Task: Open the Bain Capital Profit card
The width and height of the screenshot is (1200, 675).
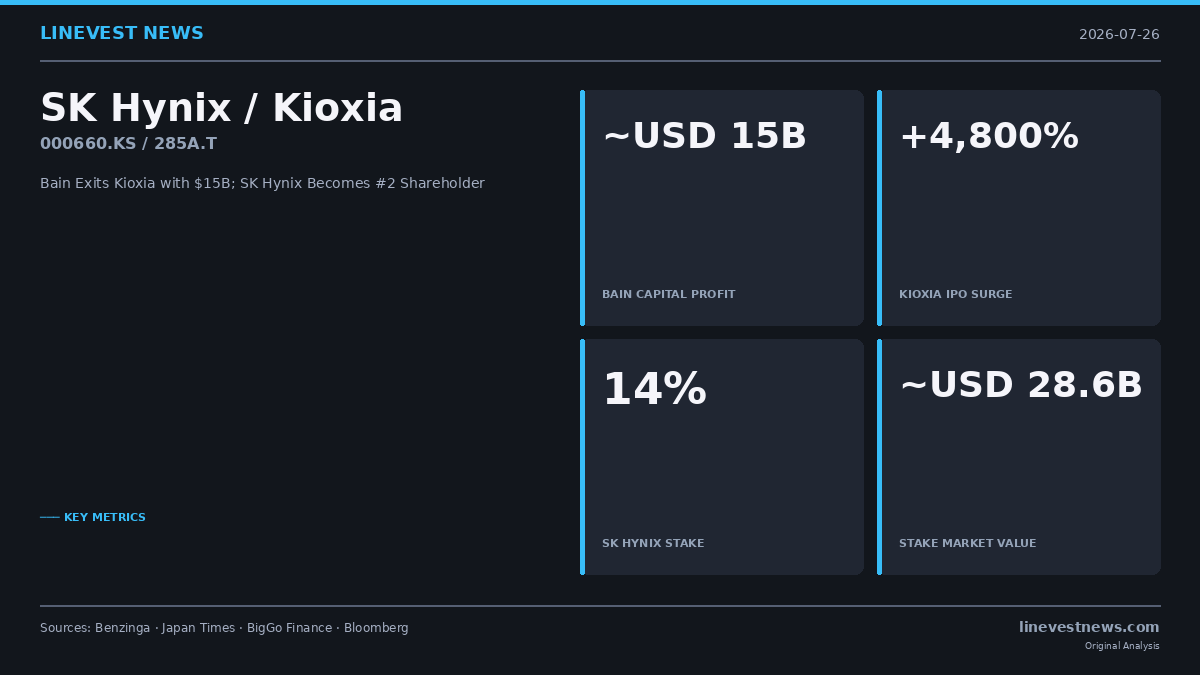Action: [722, 208]
